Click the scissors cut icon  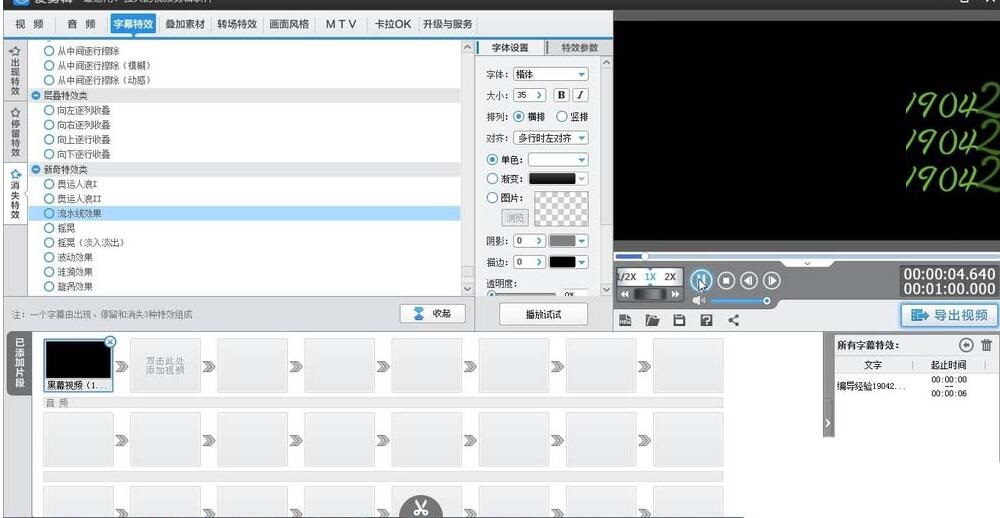pos(421,508)
